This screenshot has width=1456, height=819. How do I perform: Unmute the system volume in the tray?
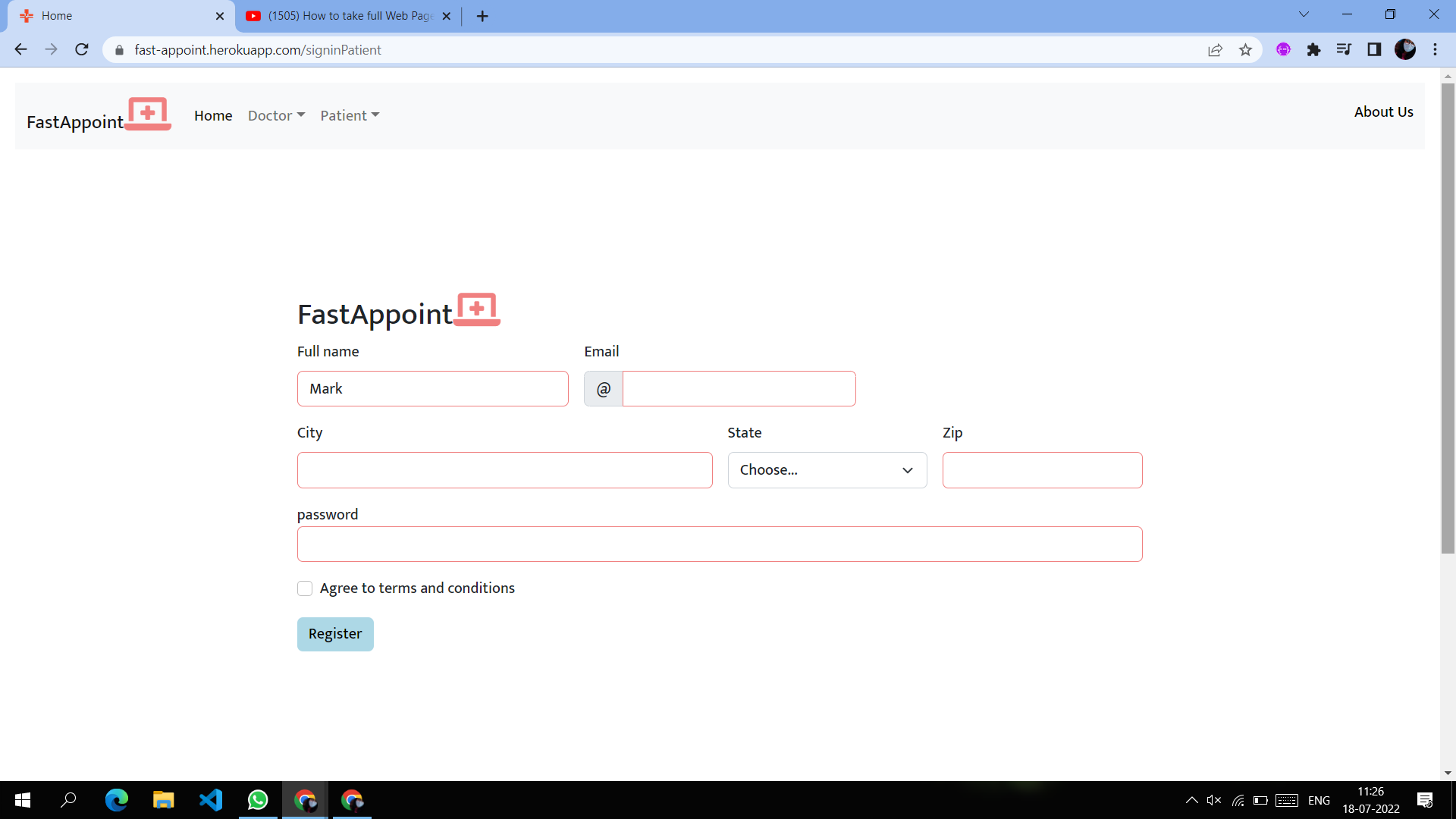pos(1214,800)
